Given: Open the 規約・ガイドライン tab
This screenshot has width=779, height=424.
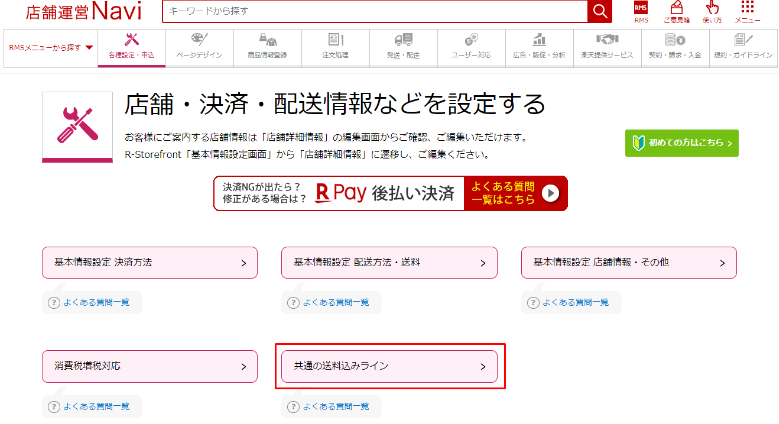Looking at the screenshot, I should point(744,48).
